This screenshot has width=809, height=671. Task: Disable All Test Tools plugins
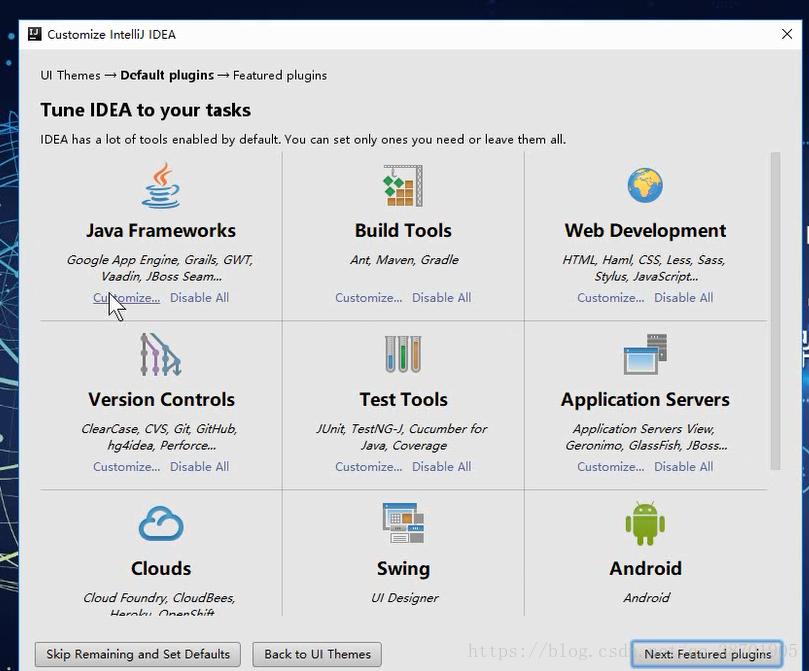[x=441, y=467]
